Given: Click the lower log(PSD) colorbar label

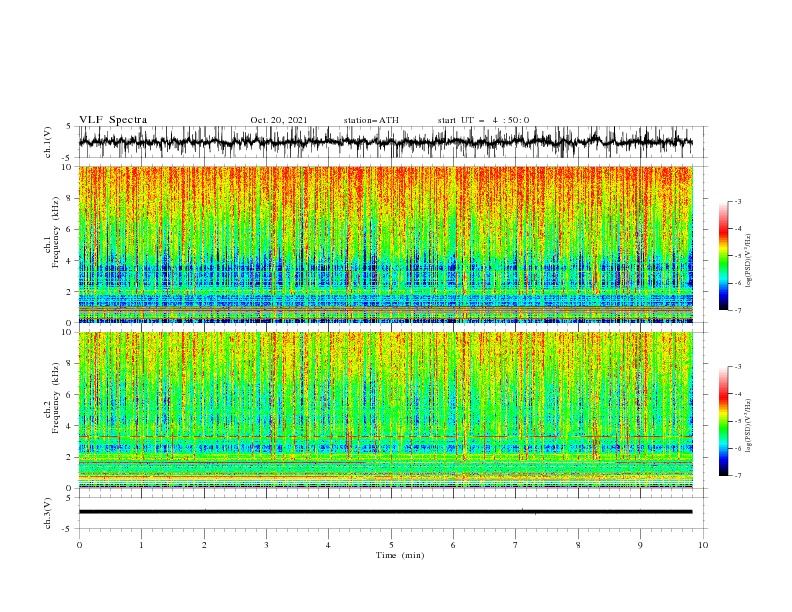Looking at the screenshot, I should [749, 426].
